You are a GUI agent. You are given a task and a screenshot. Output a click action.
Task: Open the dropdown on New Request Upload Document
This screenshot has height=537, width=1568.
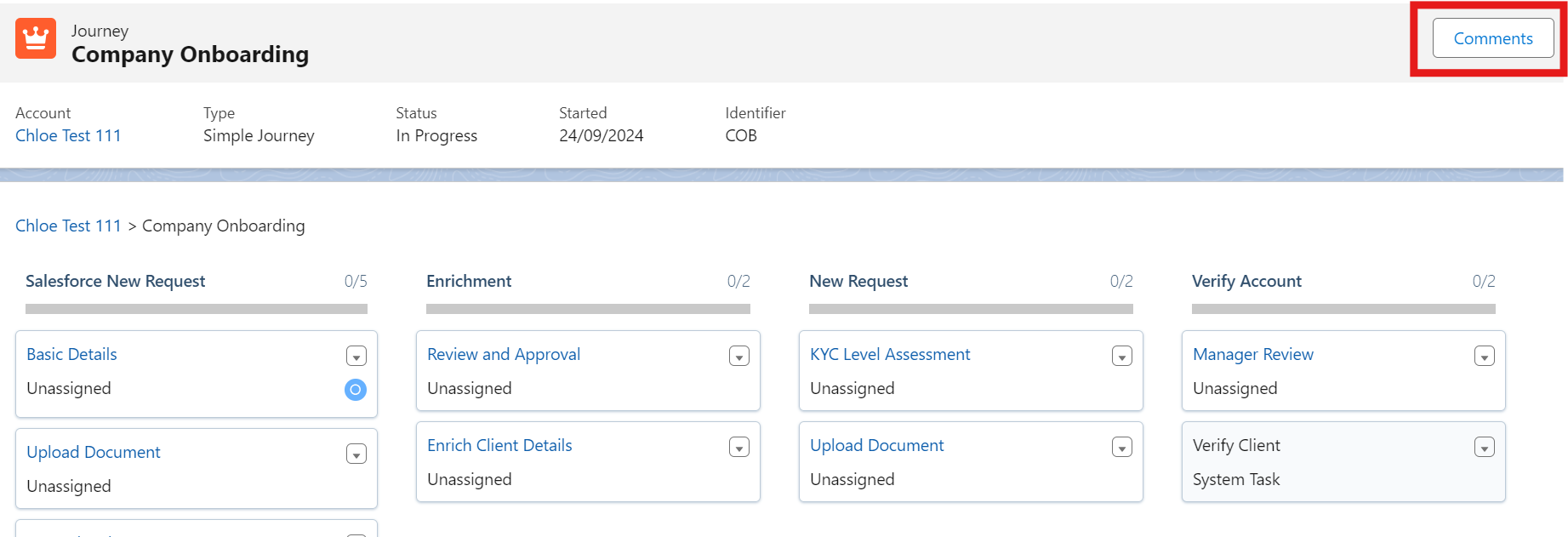[1122, 448]
